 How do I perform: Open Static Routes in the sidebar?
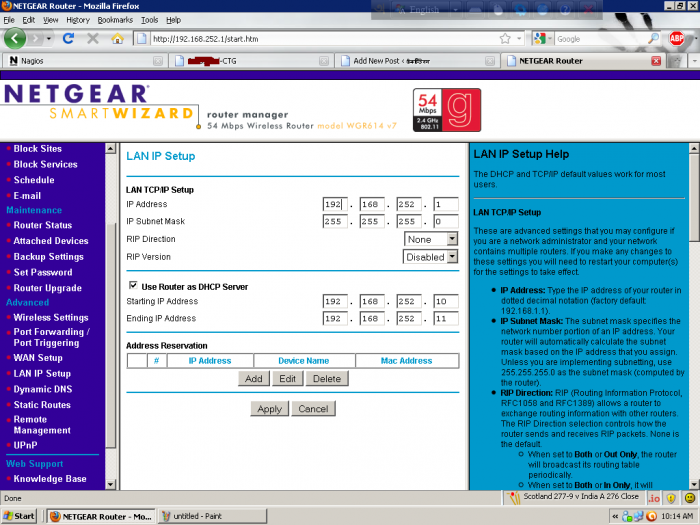pyautogui.click(x=42, y=405)
